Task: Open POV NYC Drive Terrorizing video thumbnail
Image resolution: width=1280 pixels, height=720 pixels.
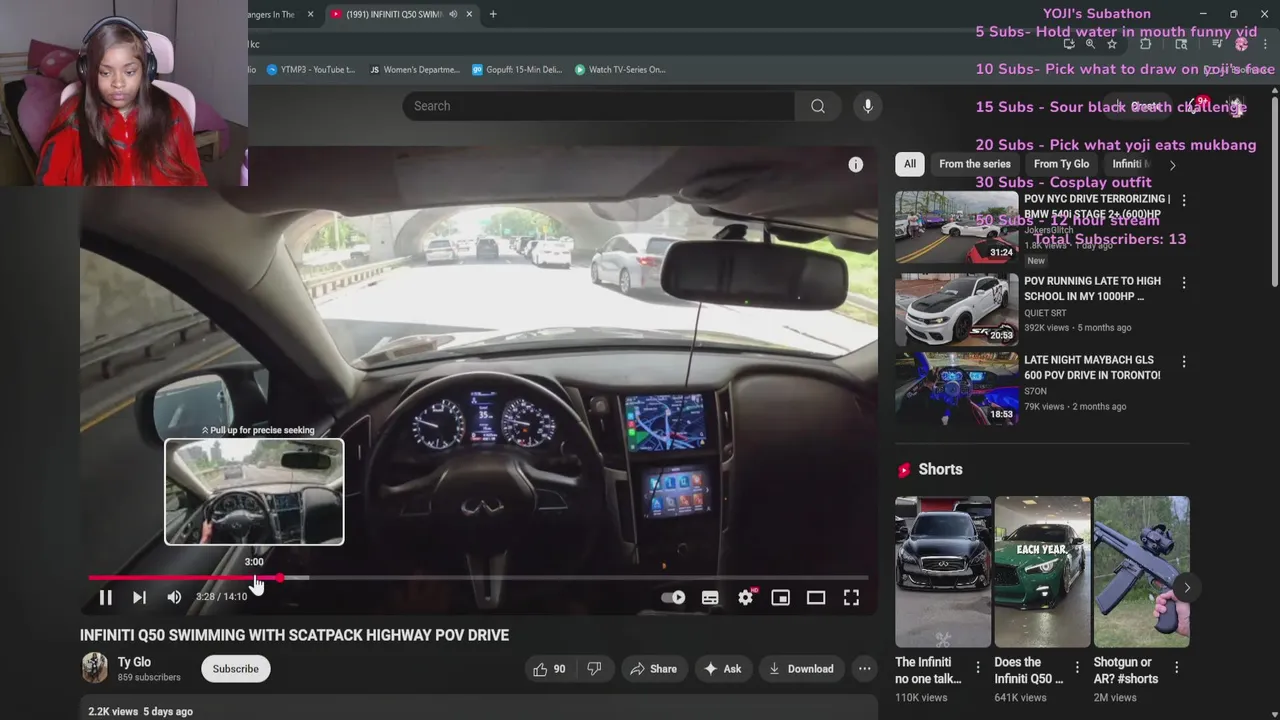Action: (x=957, y=227)
